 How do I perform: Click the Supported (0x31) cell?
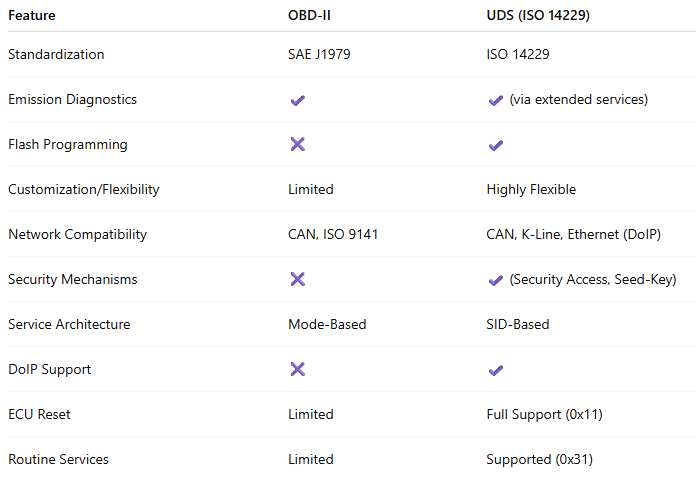(x=541, y=460)
